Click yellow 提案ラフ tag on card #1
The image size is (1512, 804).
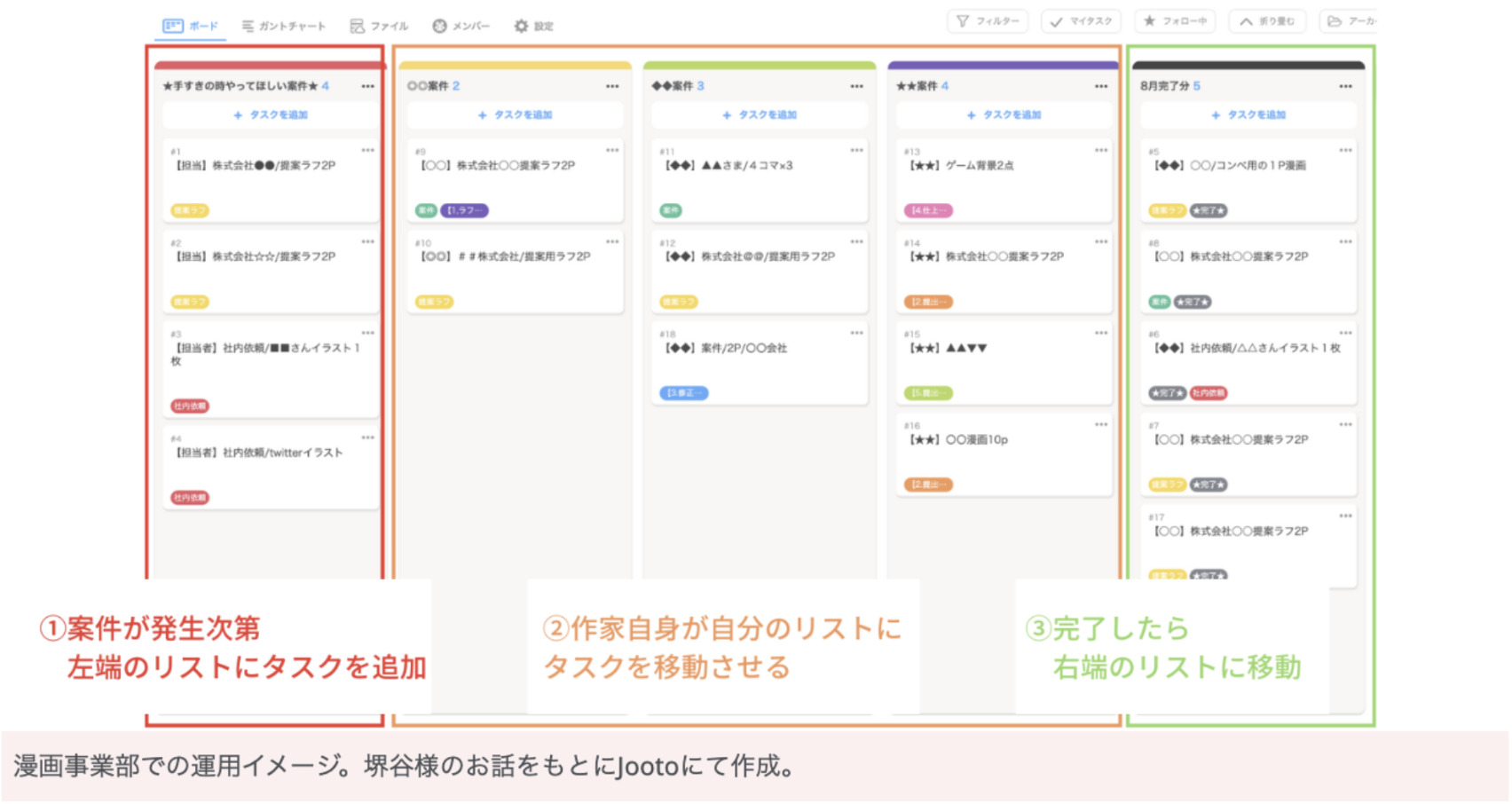(x=190, y=210)
